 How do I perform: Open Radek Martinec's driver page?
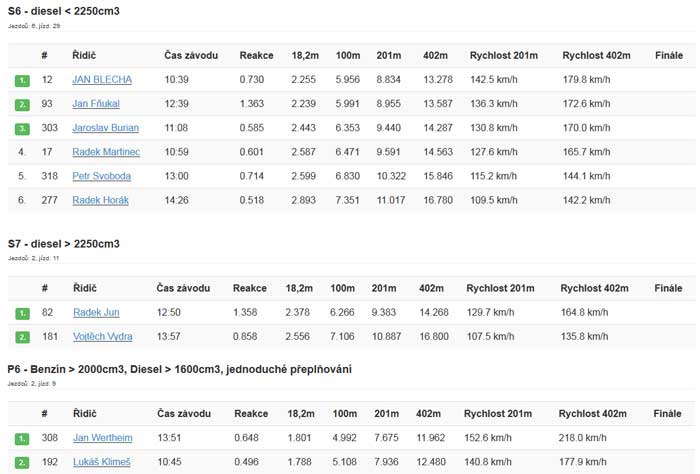[x=106, y=152]
